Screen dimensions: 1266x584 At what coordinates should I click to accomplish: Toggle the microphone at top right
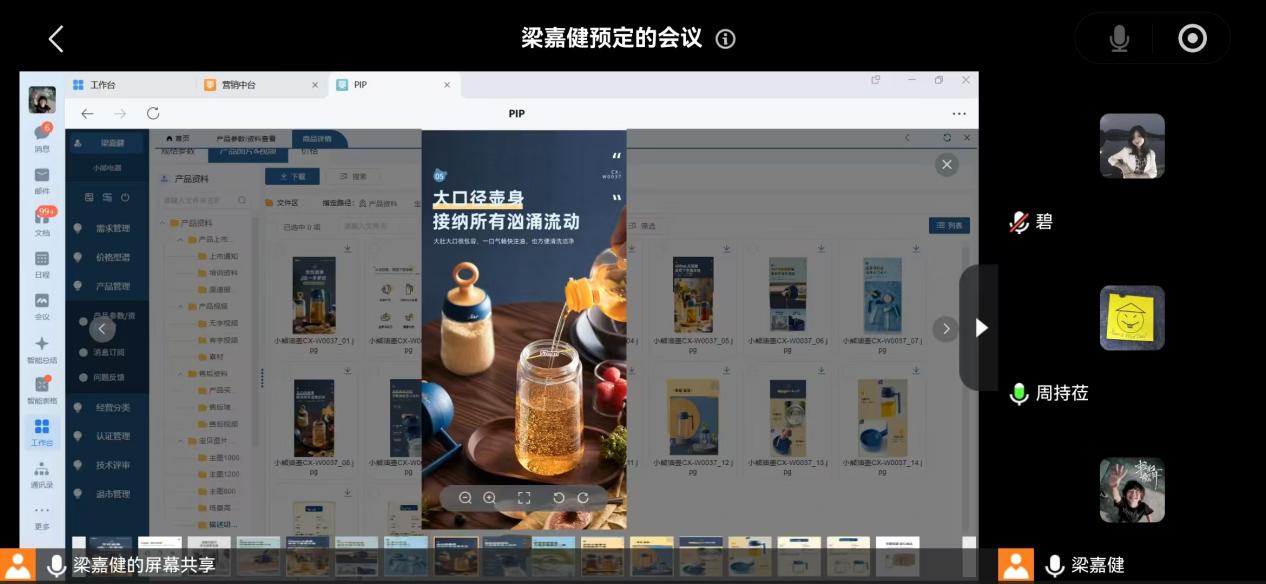1119,39
